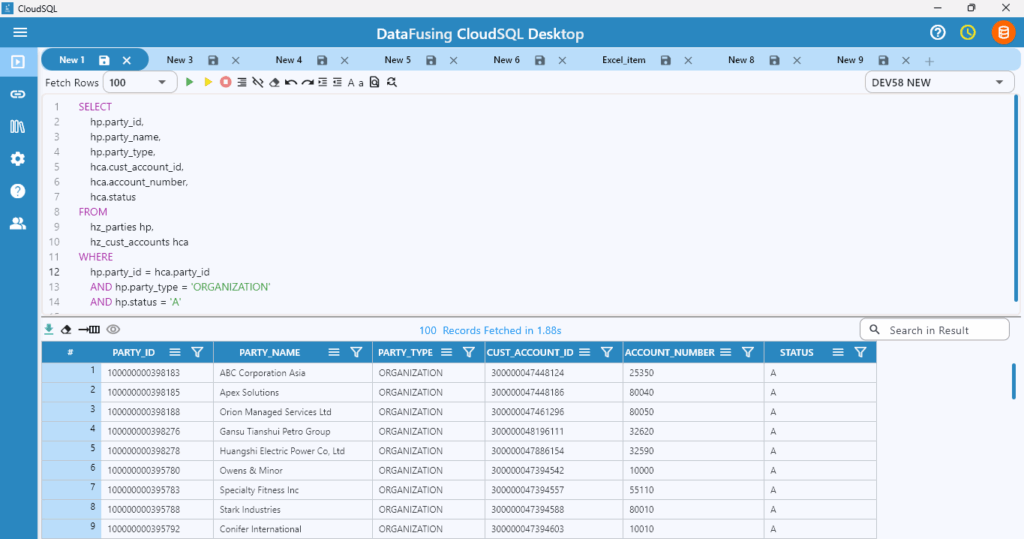Image resolution: width=1024 pixels, height=539 pixels.
Task: Switch to the New 4 tab
Action: pyautogui.click(x=289, y=60)
